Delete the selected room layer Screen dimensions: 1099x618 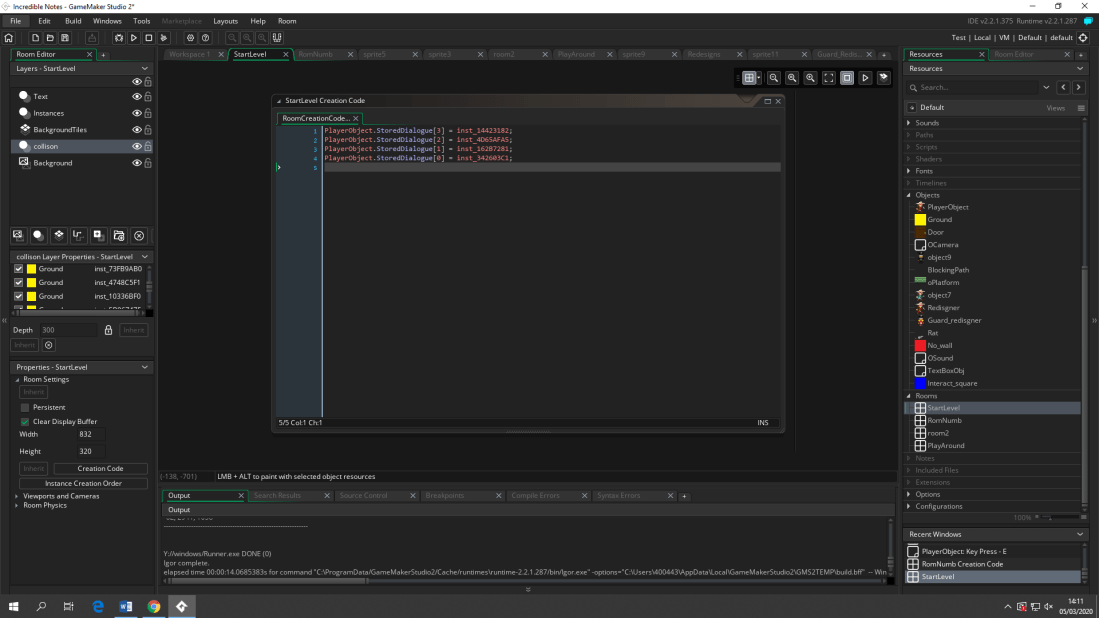[x=139, y=236]
